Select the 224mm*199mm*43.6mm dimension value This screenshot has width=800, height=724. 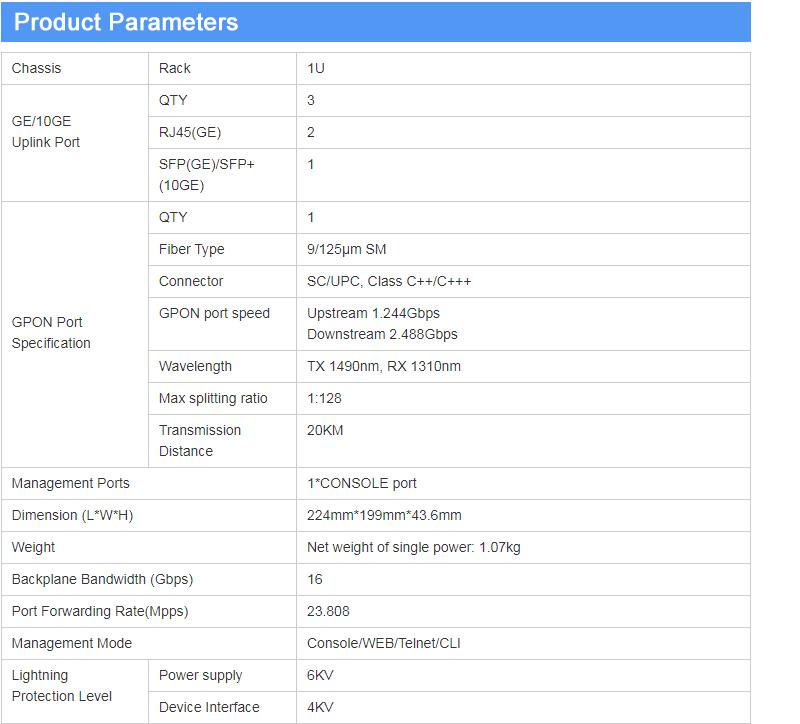pos(384,515)
